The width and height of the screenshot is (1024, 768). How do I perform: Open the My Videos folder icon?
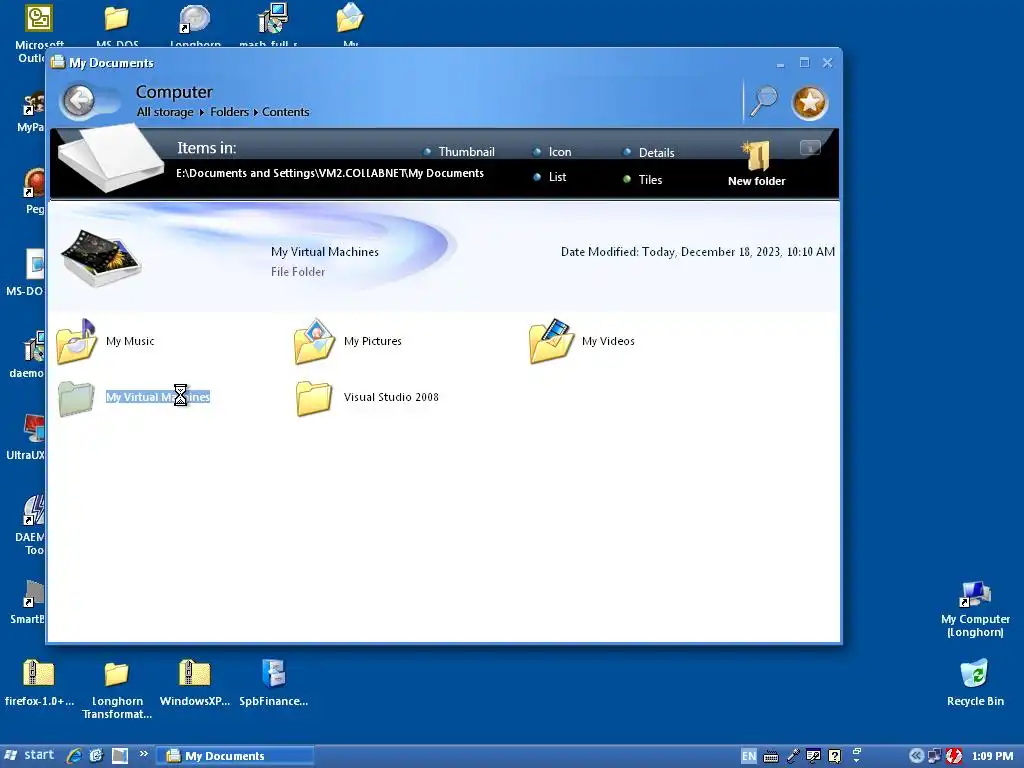(552, 341)
